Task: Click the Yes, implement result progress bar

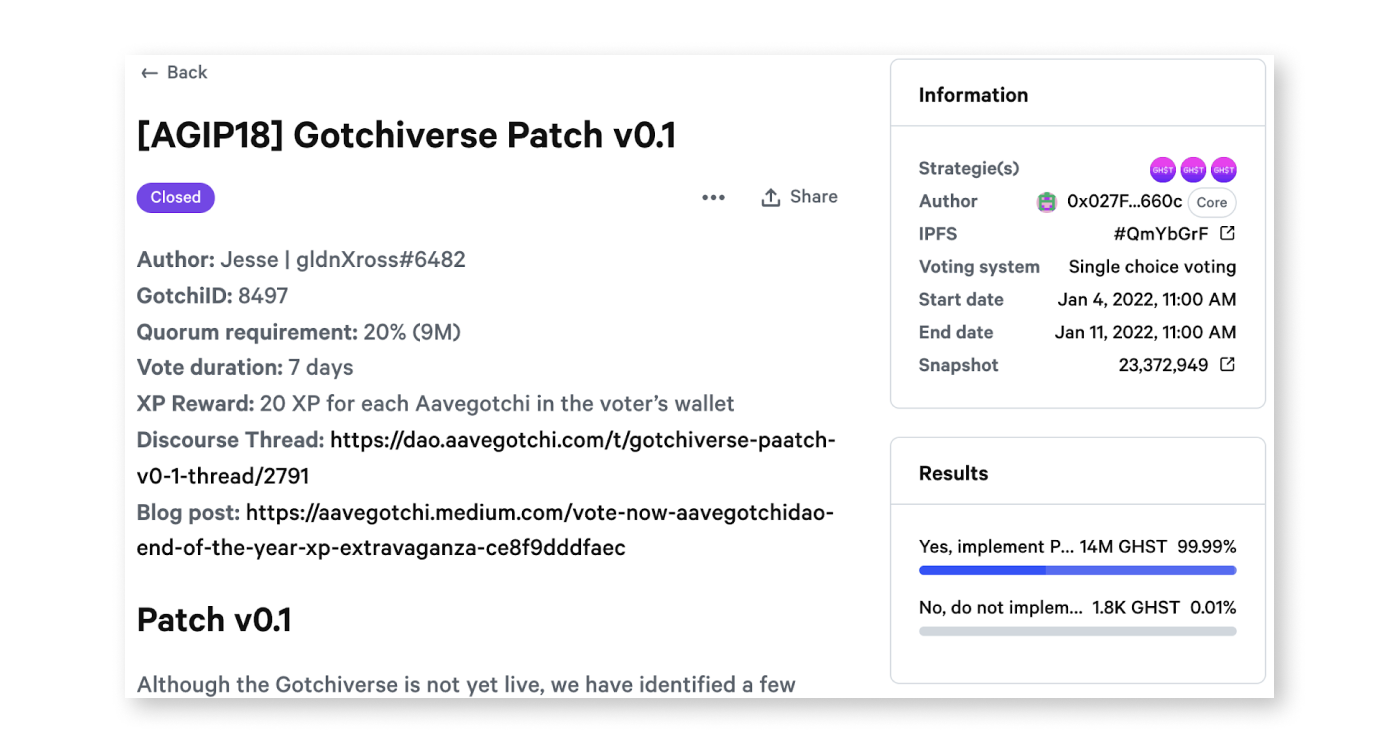Action: [x=1077, y=570]
